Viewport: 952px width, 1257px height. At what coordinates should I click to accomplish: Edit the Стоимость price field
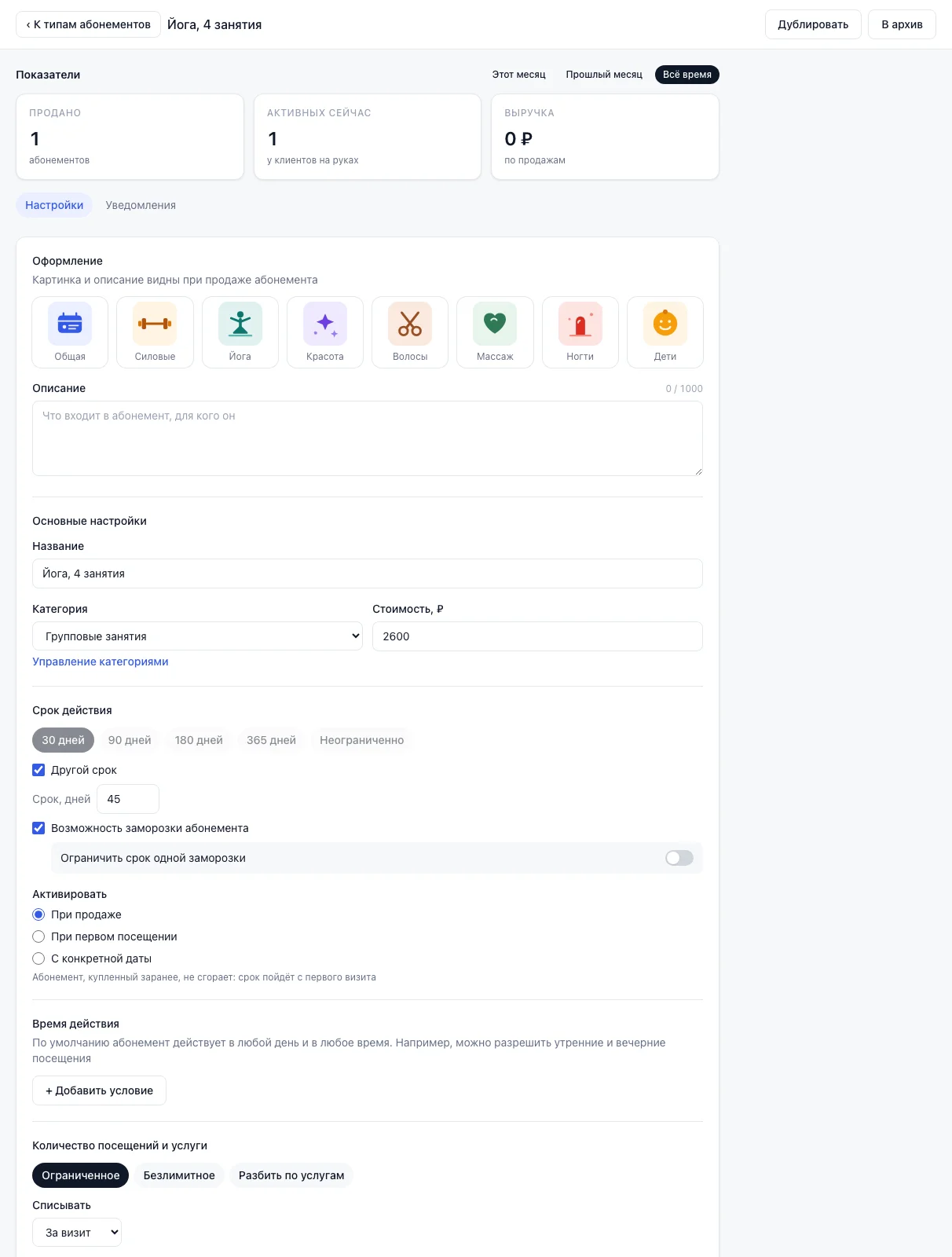(x=537, y=636)
